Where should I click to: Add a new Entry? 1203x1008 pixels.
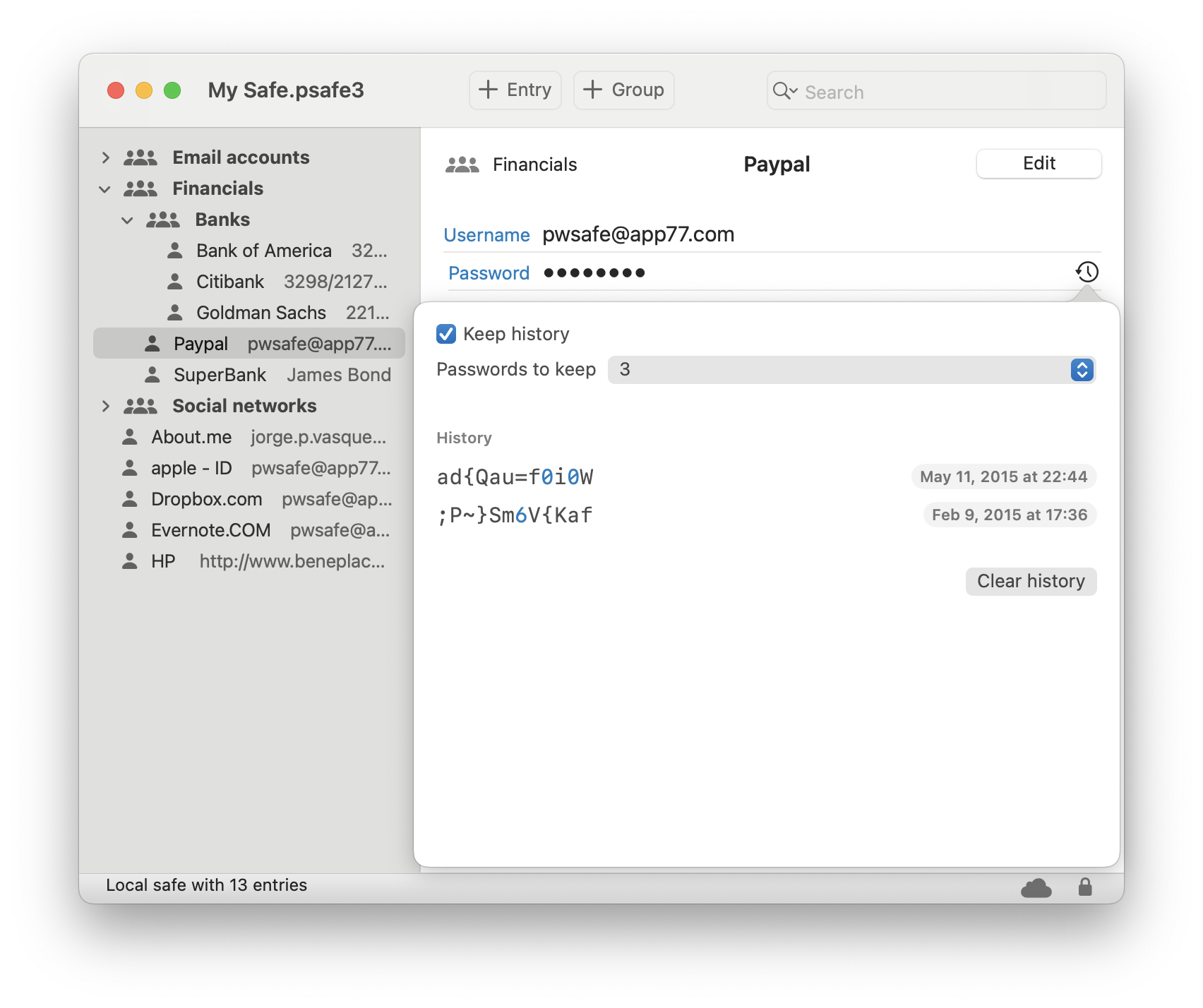(515, 90)
